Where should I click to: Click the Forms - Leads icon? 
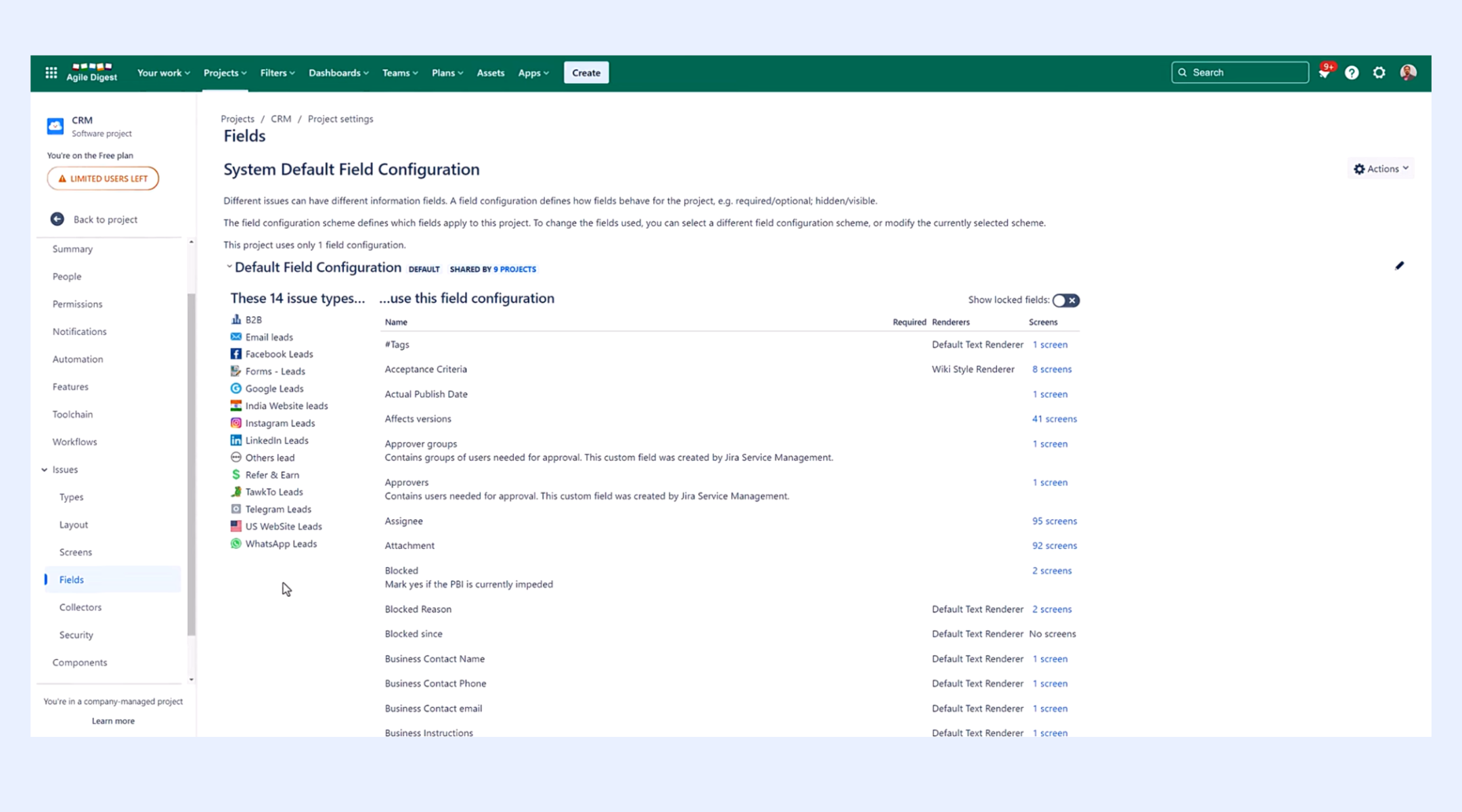point(236,371)
